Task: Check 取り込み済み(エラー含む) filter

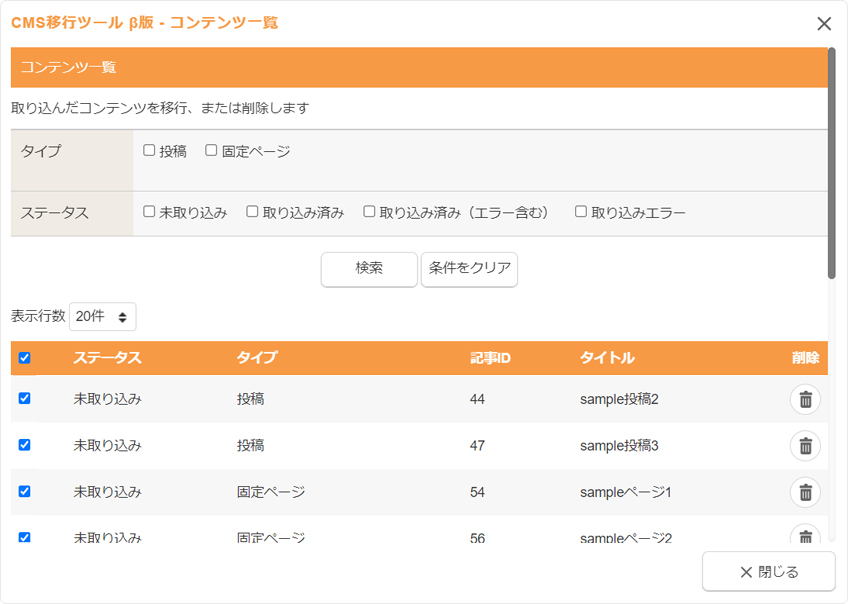Action: (369, 212)
